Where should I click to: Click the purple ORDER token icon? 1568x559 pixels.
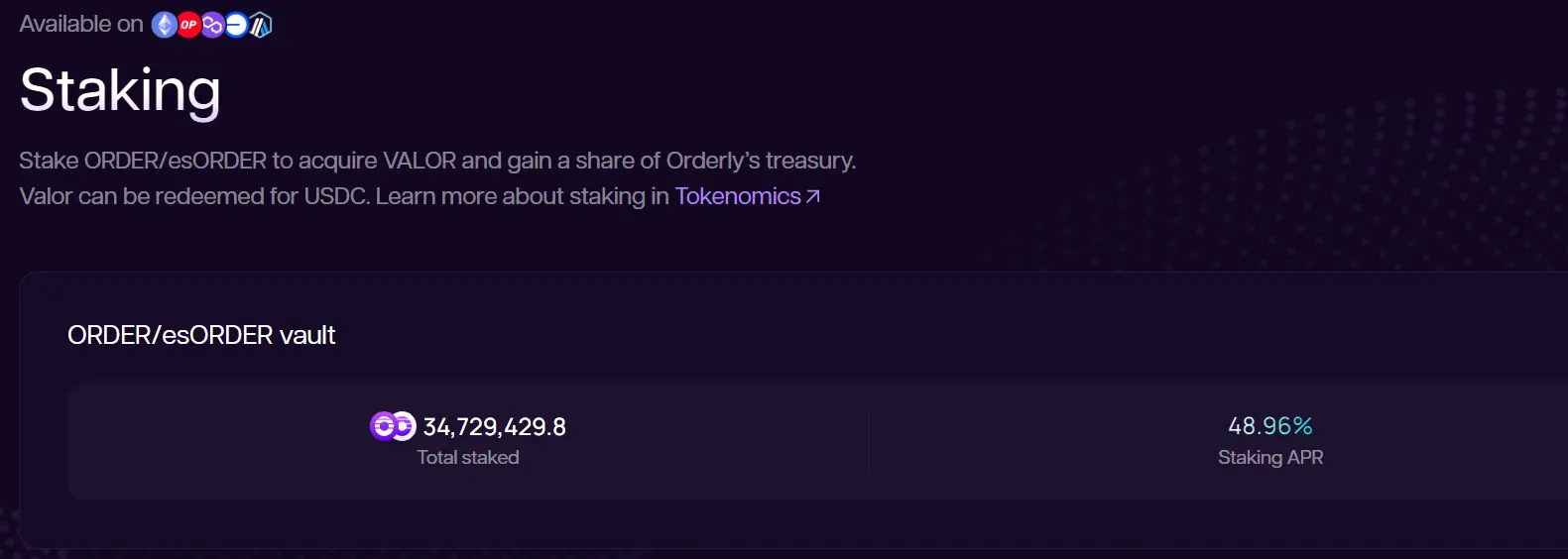(383, 426)
